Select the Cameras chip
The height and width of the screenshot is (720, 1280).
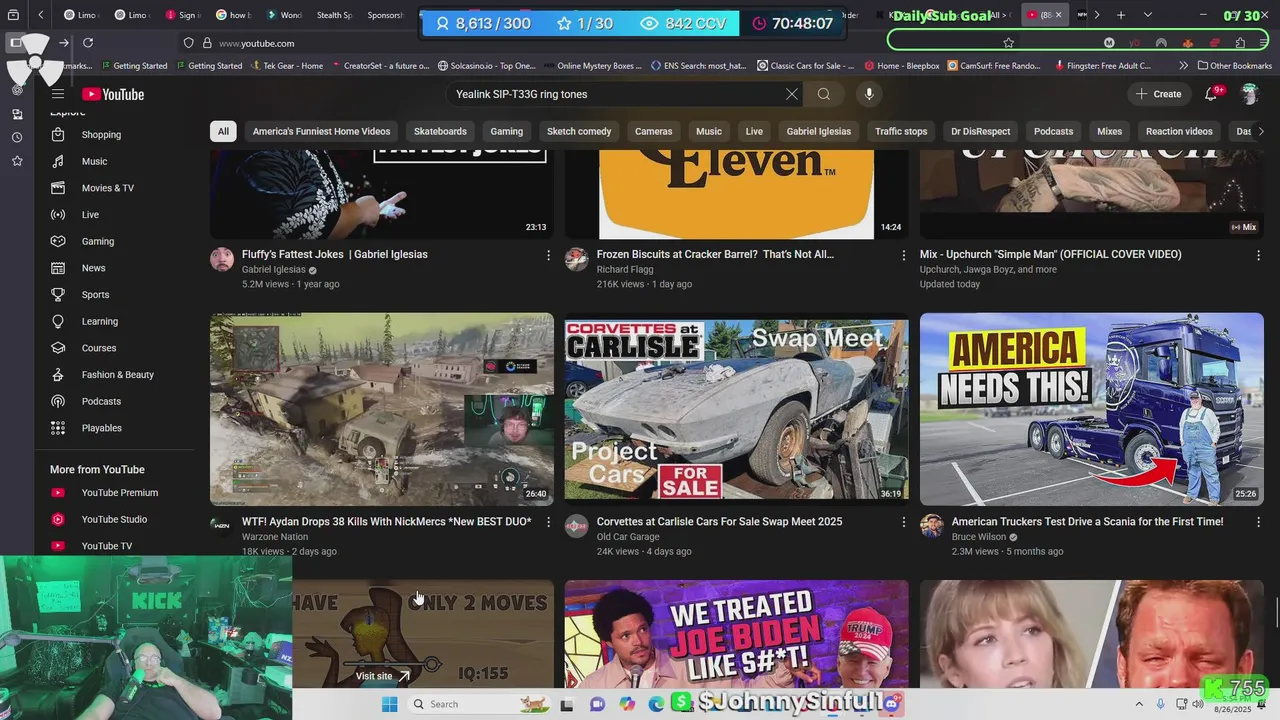tap(653, 131)
